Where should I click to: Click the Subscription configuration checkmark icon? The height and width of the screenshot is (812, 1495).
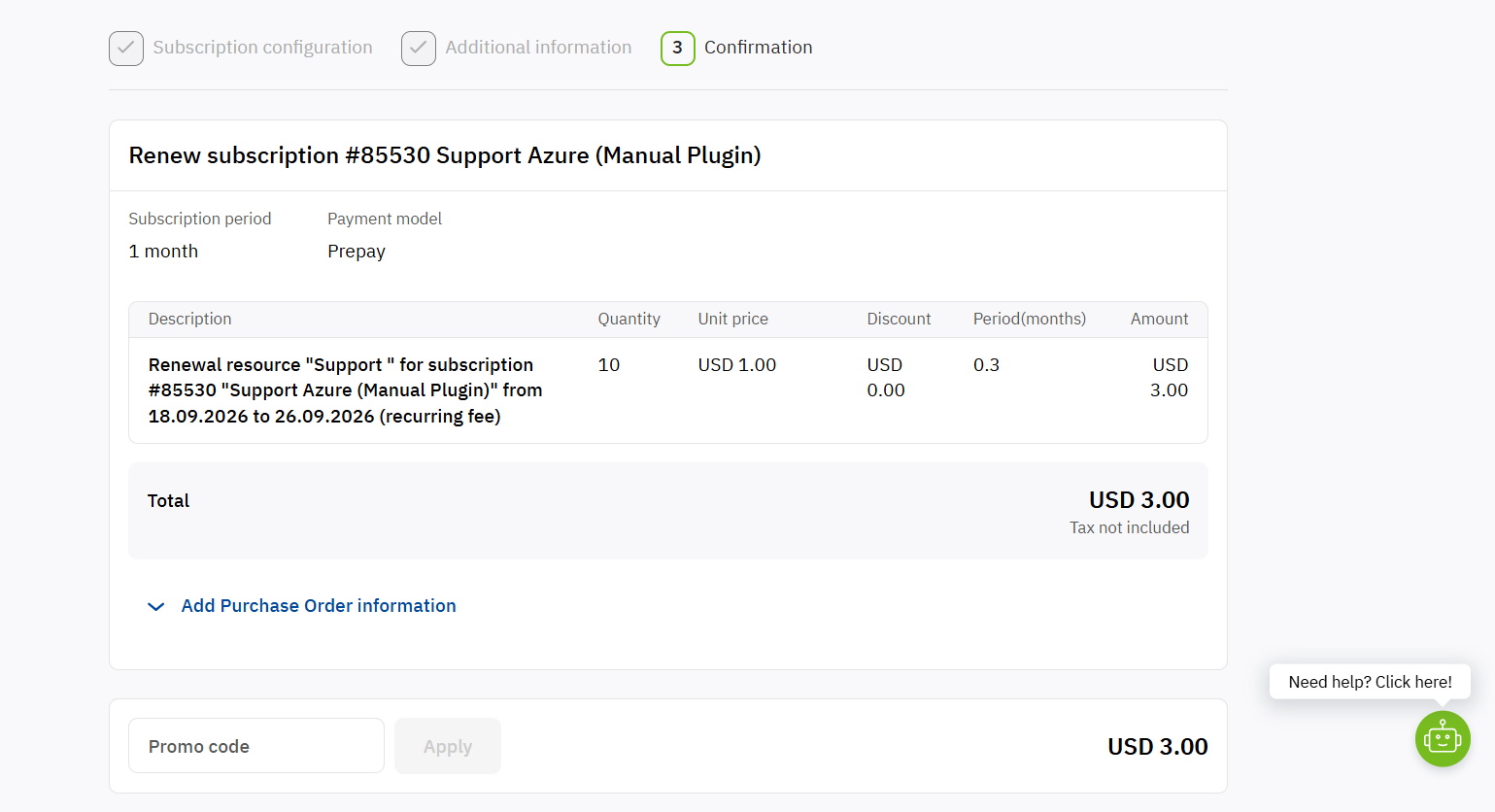point(126,48)
